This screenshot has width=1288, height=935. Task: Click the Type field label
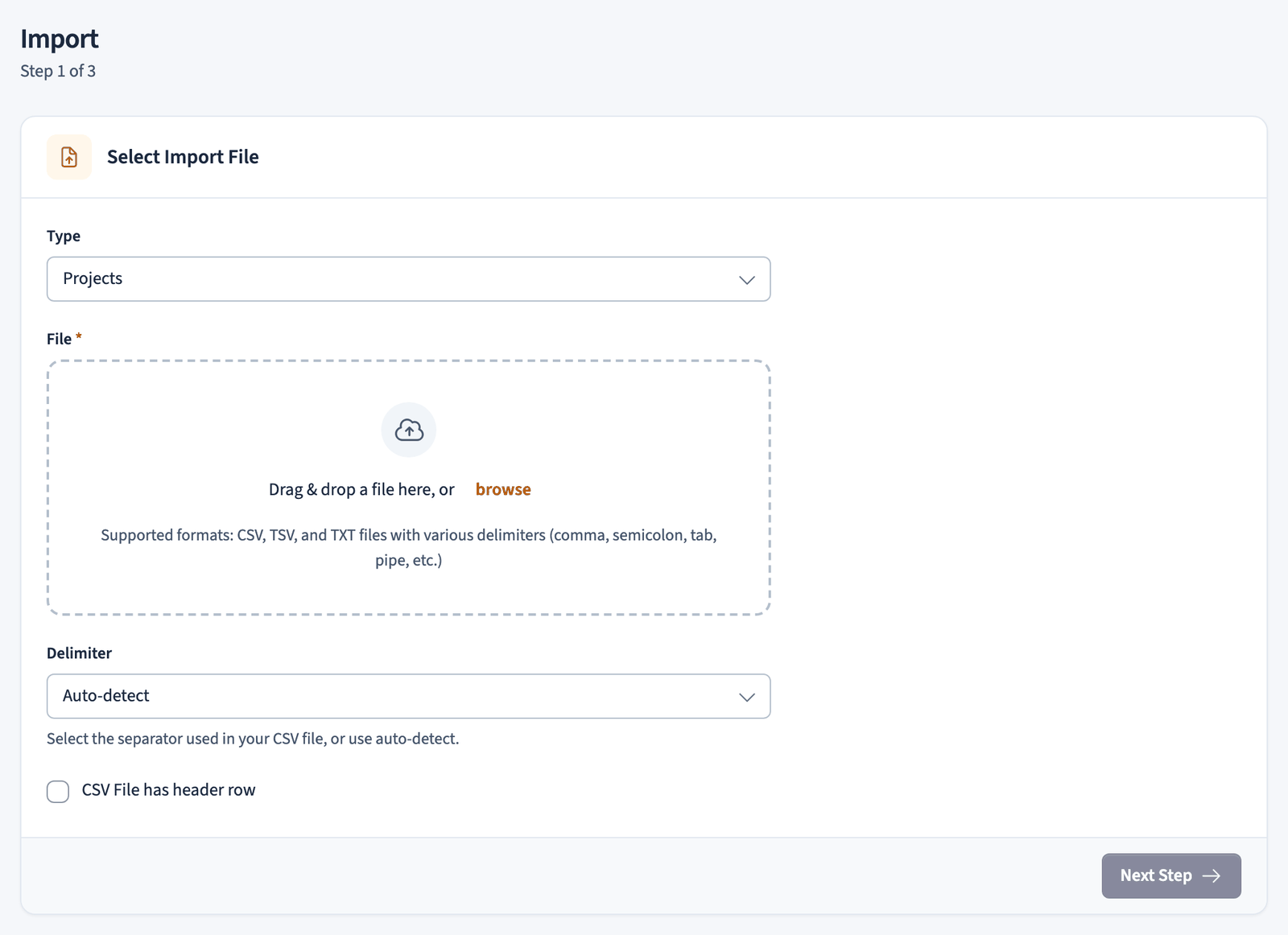(64, 236)
